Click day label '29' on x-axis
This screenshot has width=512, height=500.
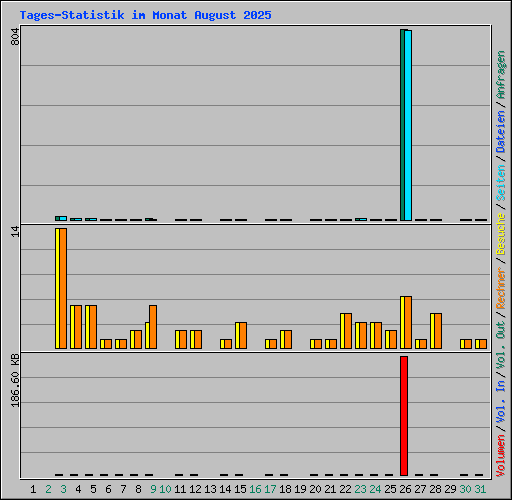tap(450, 489)
